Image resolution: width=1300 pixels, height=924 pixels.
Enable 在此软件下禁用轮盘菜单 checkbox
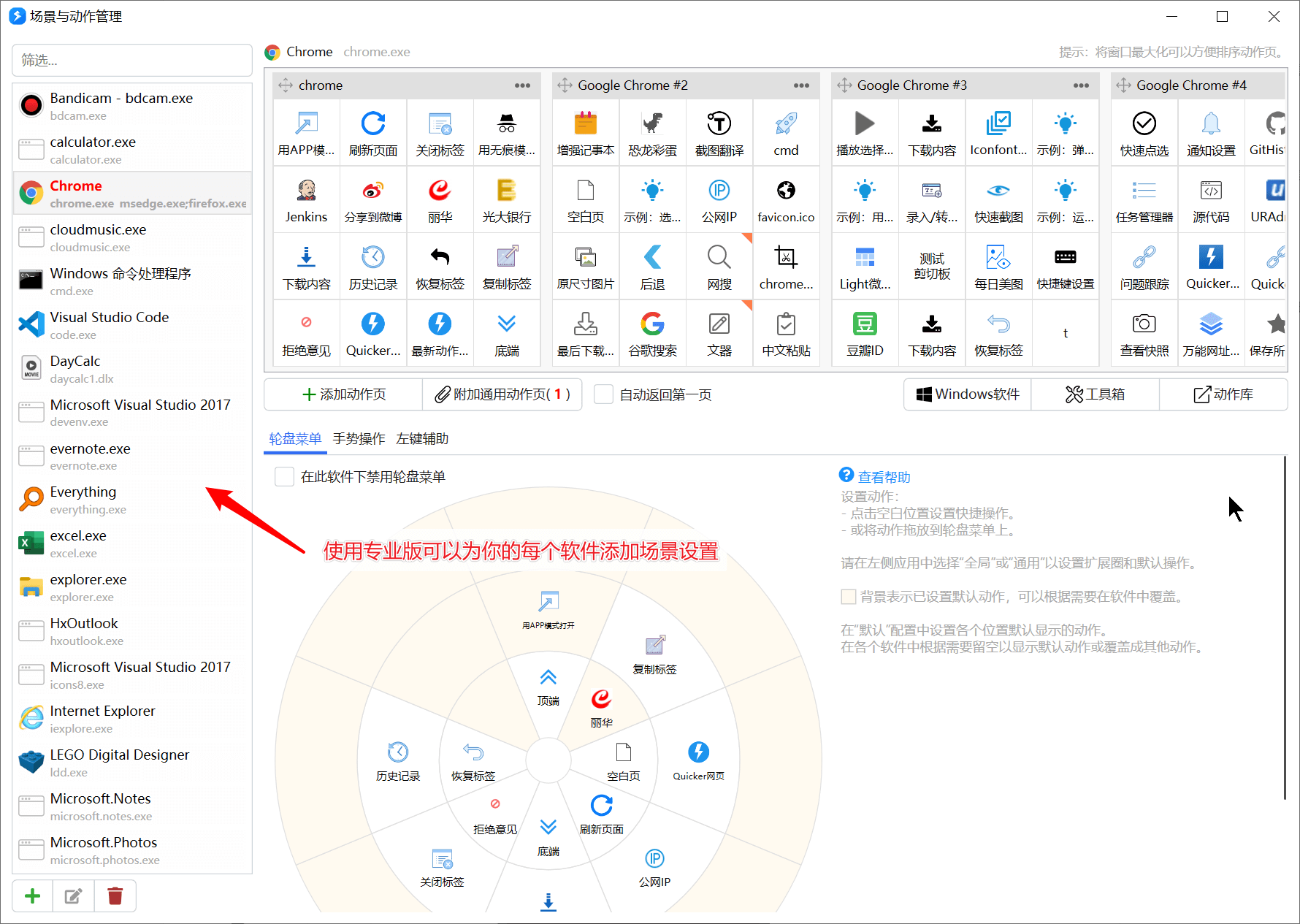[284, 477]
